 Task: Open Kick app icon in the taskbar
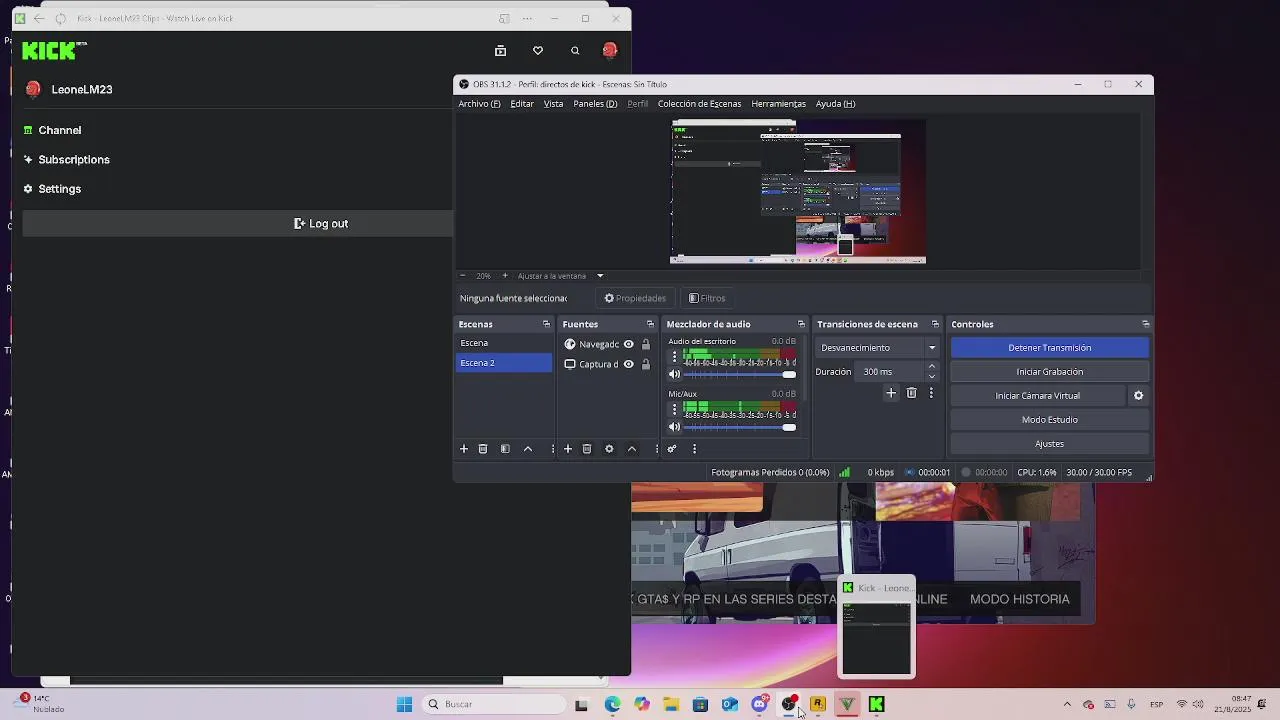[x=876, y=704]
